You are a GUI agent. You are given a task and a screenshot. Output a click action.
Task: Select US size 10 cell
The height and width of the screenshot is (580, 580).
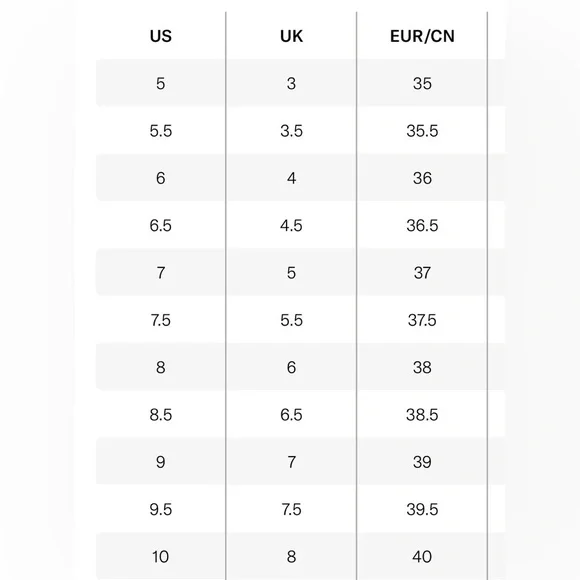(161, 557)
